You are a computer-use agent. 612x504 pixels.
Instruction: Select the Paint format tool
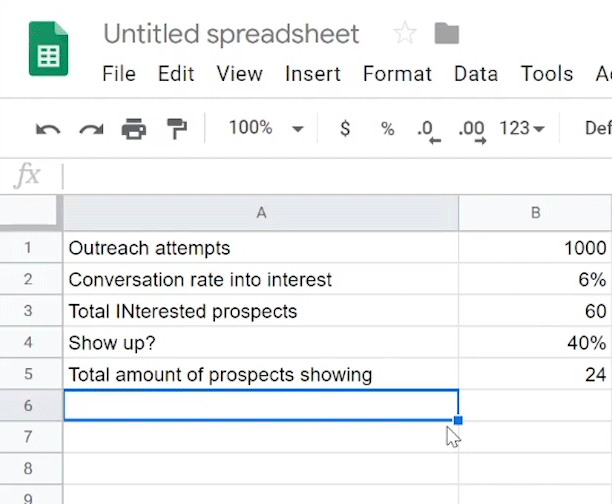pos(177,128)
